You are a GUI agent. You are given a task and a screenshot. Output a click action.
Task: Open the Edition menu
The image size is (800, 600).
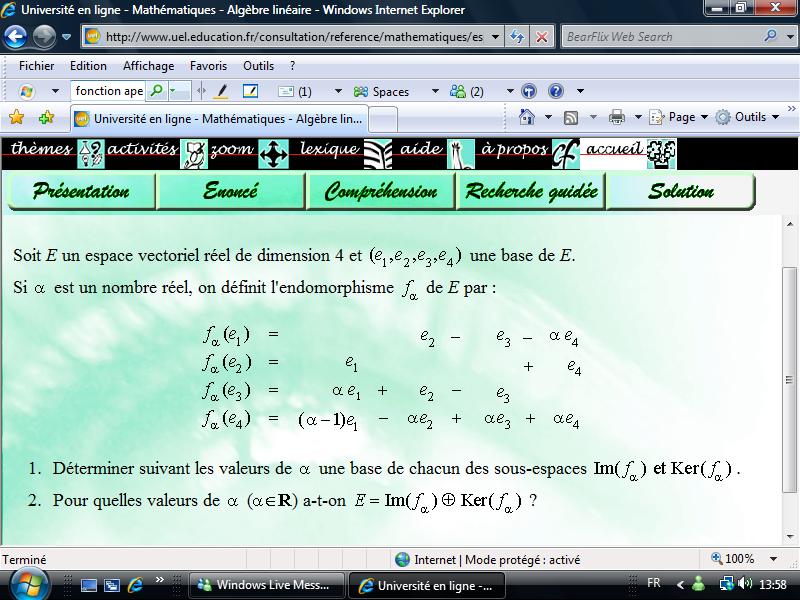point(88,66)
